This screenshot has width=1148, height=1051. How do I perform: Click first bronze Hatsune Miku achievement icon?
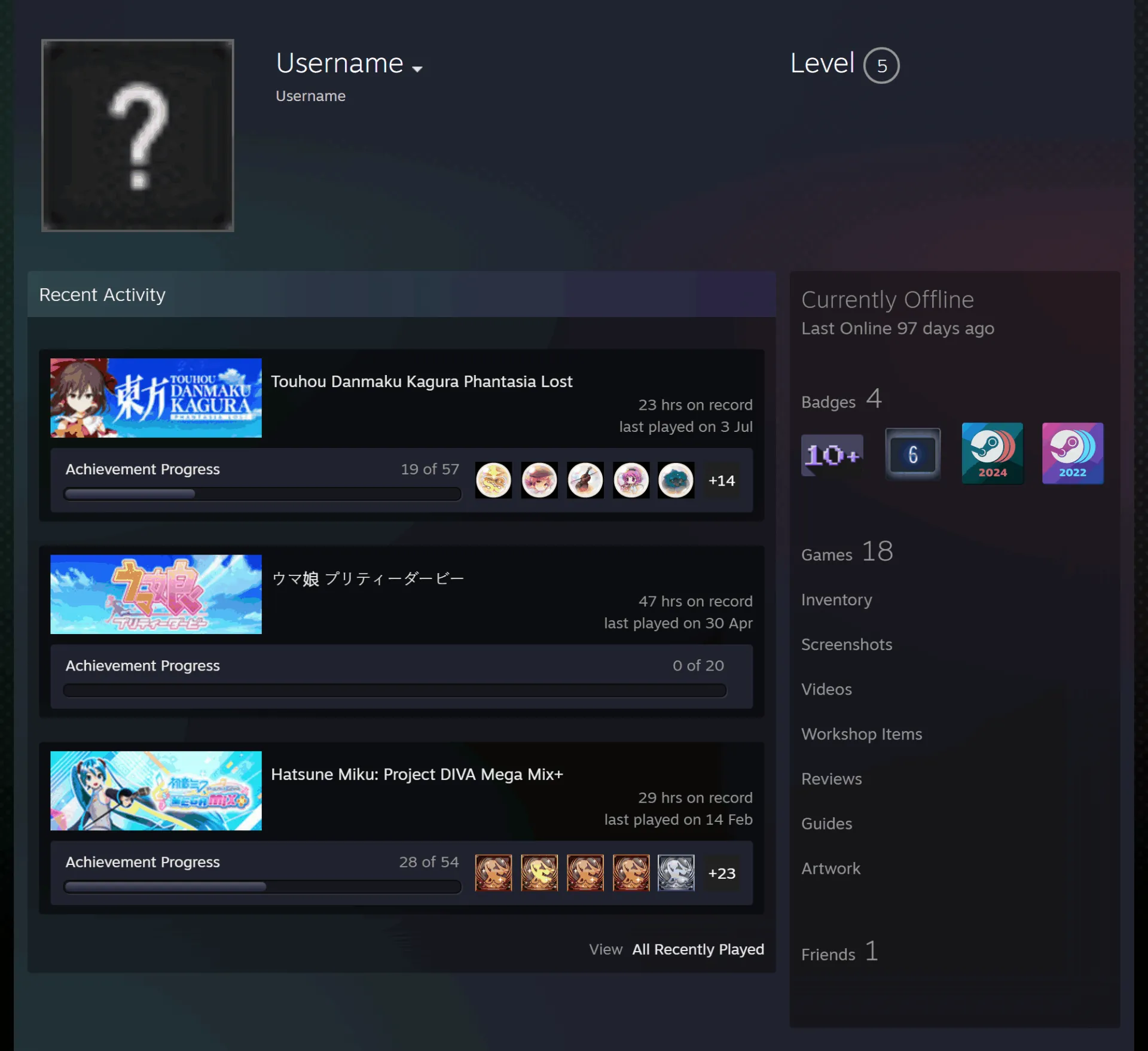tap(493, 873)
